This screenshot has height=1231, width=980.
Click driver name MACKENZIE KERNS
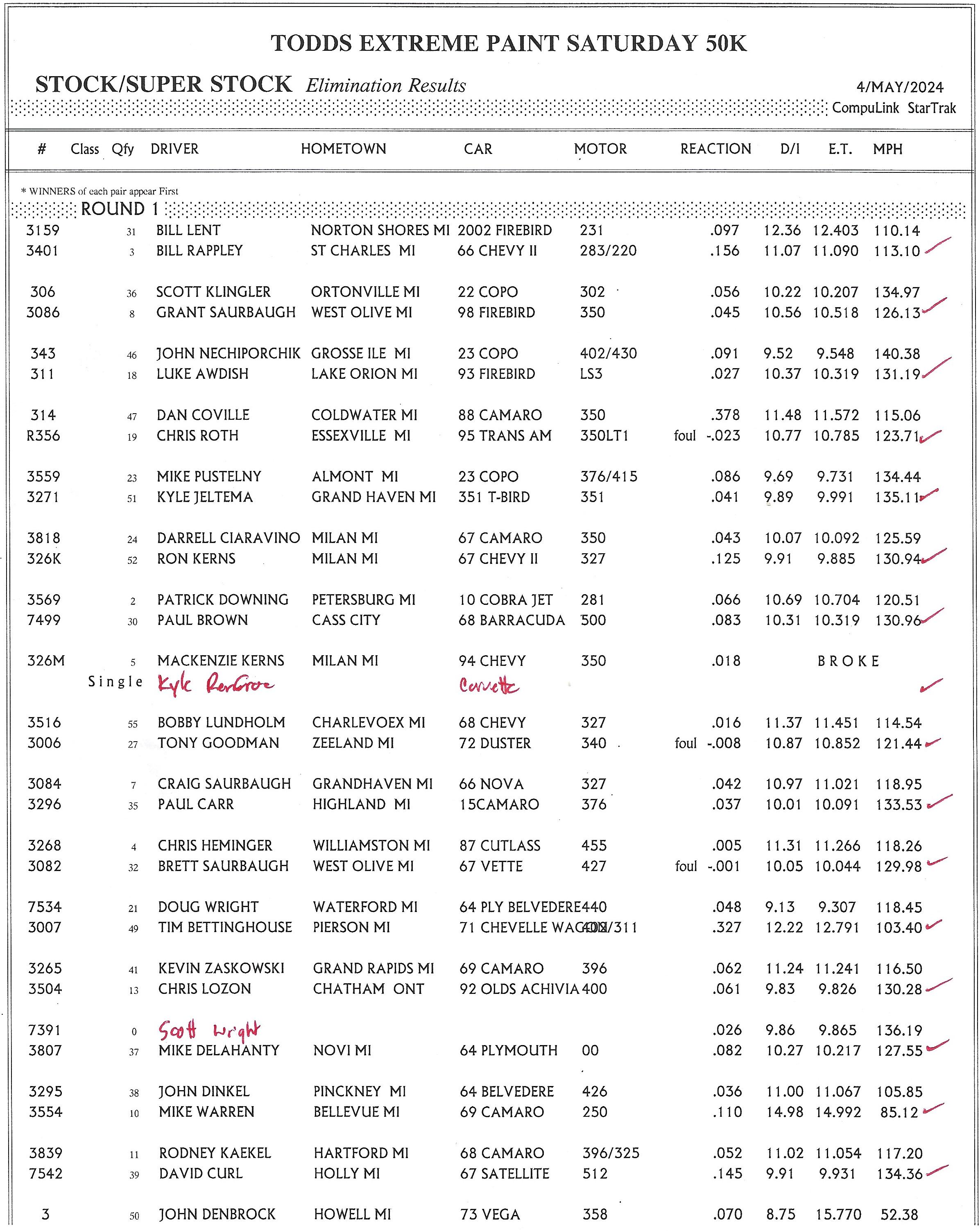point(220,661)
